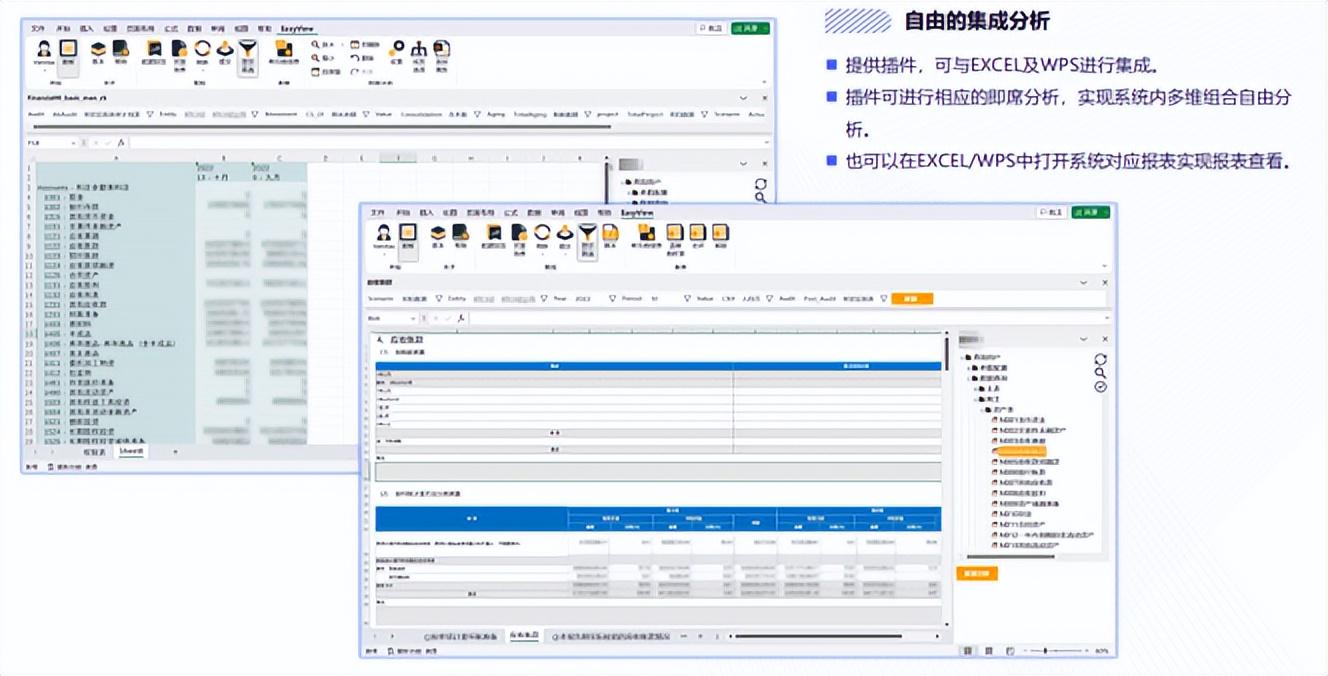1328x676 pixels.
Task: Open the EasyView ribbon tab in front window
Action: pyautogui.click(x=636, y=212)
